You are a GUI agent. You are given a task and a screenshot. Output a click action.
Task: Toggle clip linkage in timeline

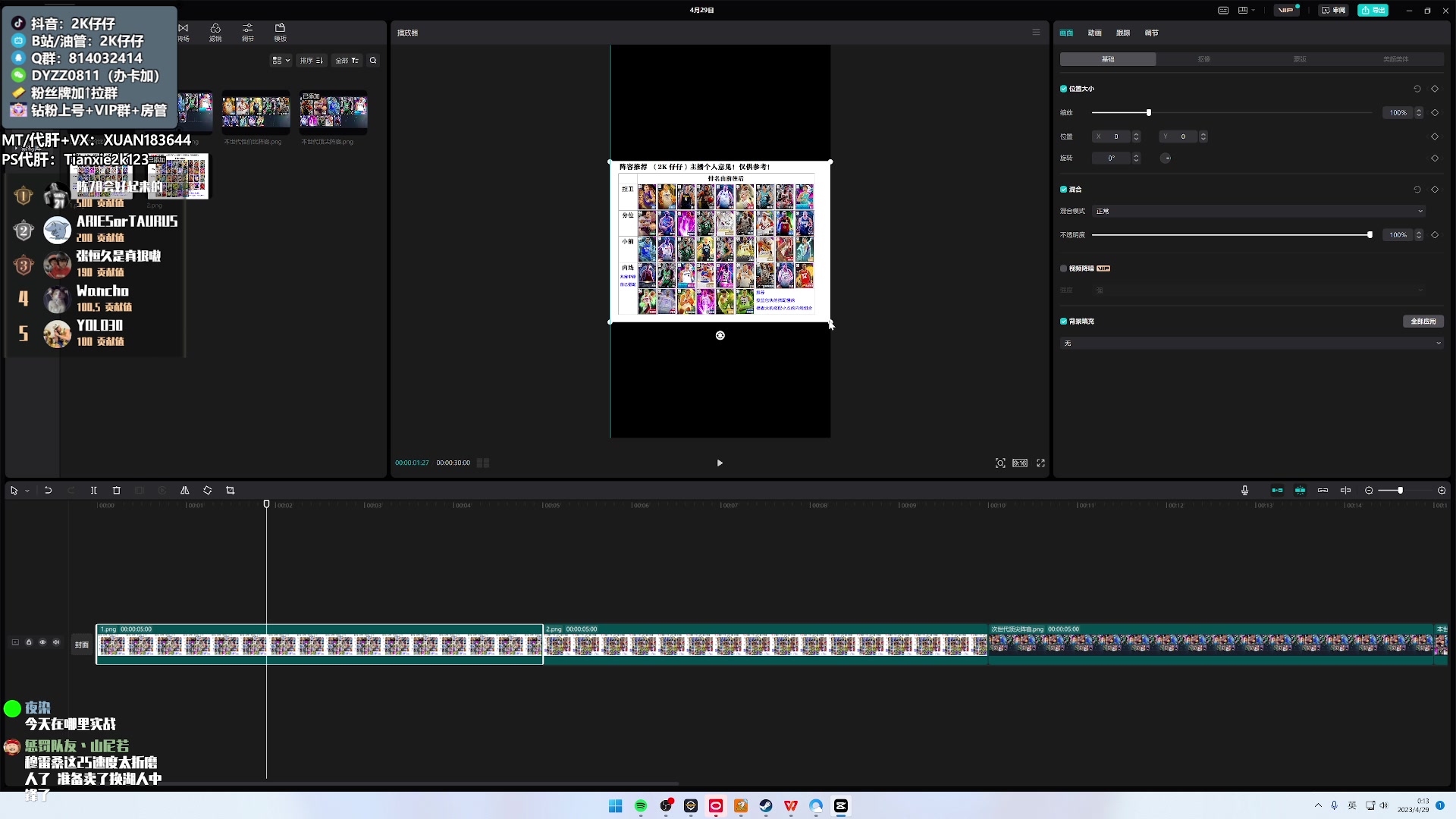tap(1323, 491)
